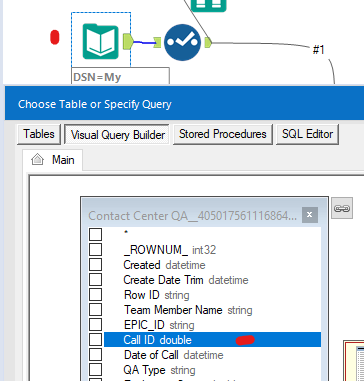Click the Team Member Name field name
This screenshot has height=381, width=364.
[x=173, y=310]
